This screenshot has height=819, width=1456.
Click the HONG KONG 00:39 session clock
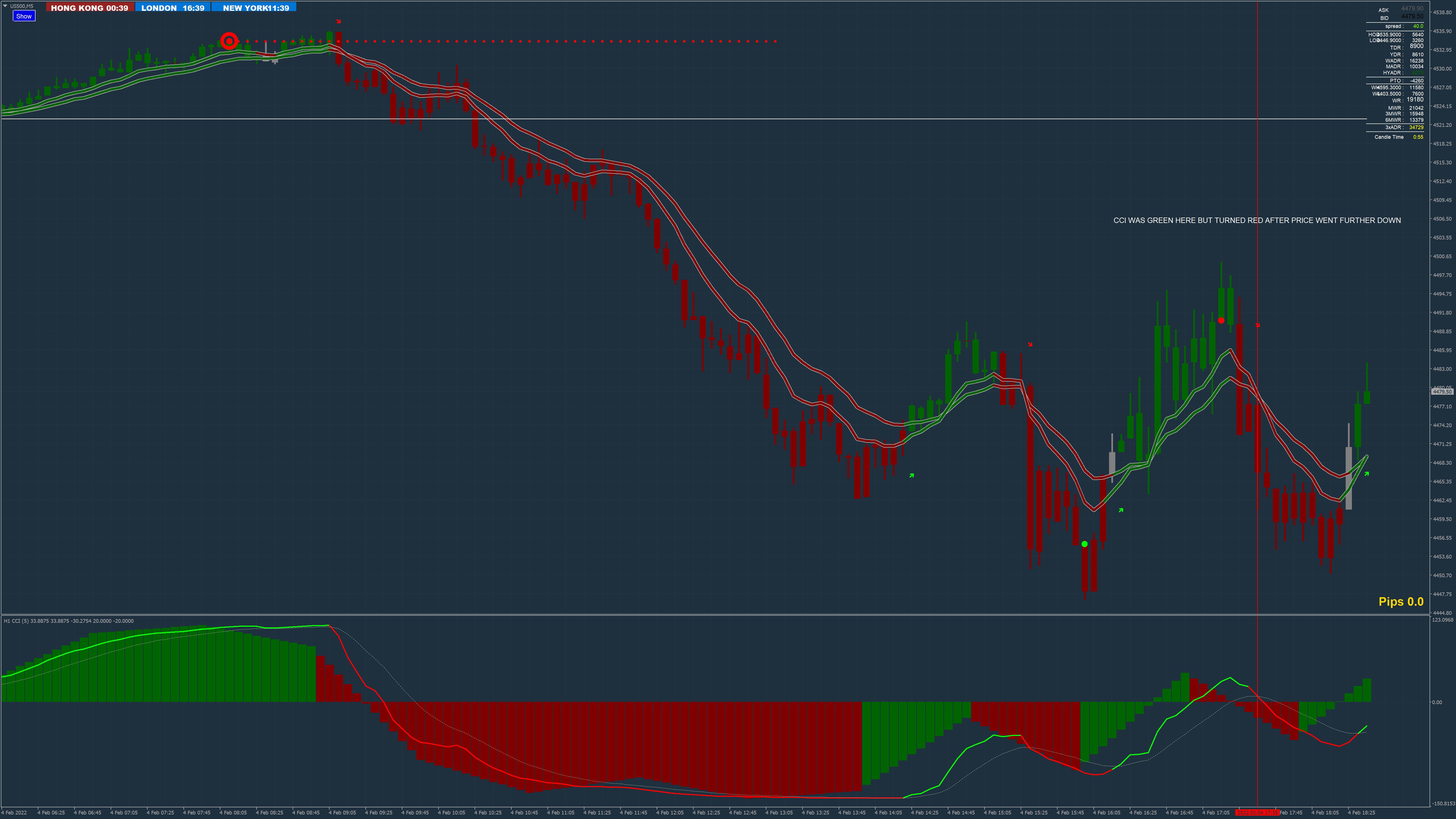(x=89, y=8)
